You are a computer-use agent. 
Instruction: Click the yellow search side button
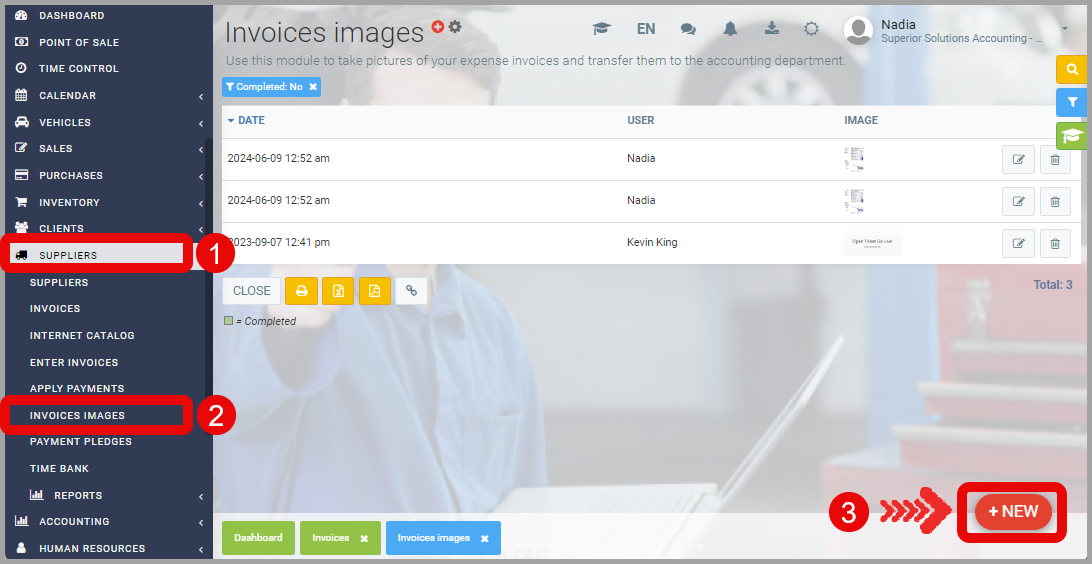tap(1072, 69)
